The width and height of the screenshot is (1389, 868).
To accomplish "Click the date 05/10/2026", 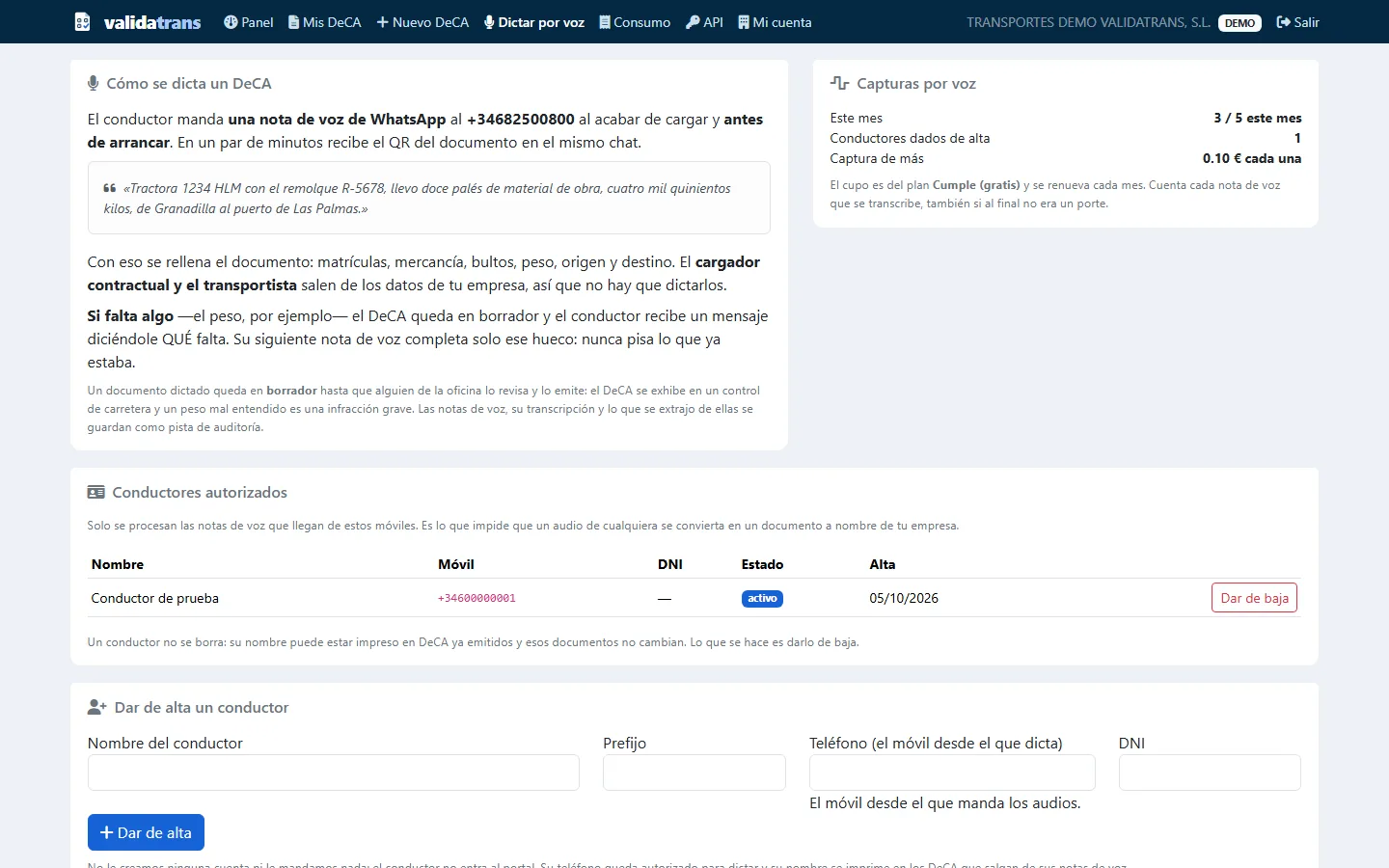I will (x=904, y=598).
